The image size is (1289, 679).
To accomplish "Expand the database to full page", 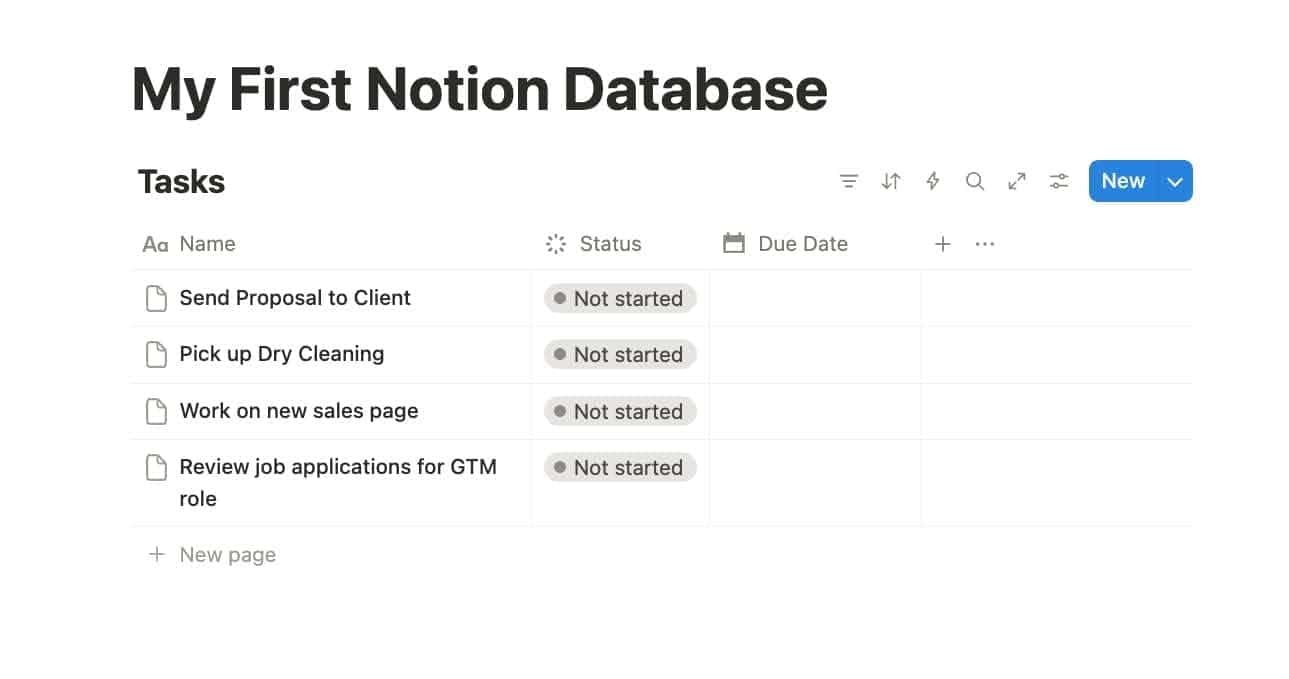I will pyautogui.click(x=1016, y=181).
